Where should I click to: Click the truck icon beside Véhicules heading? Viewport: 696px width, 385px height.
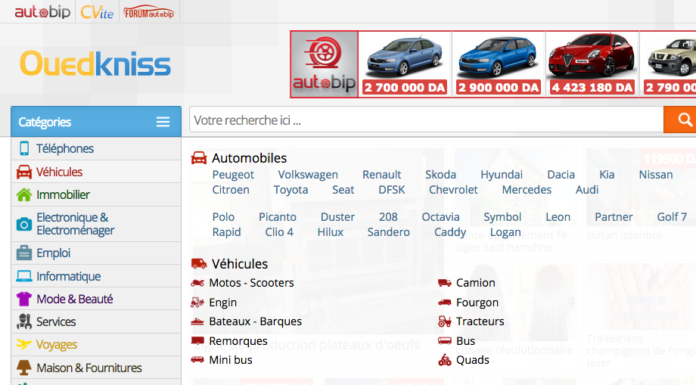pos(199,264)
